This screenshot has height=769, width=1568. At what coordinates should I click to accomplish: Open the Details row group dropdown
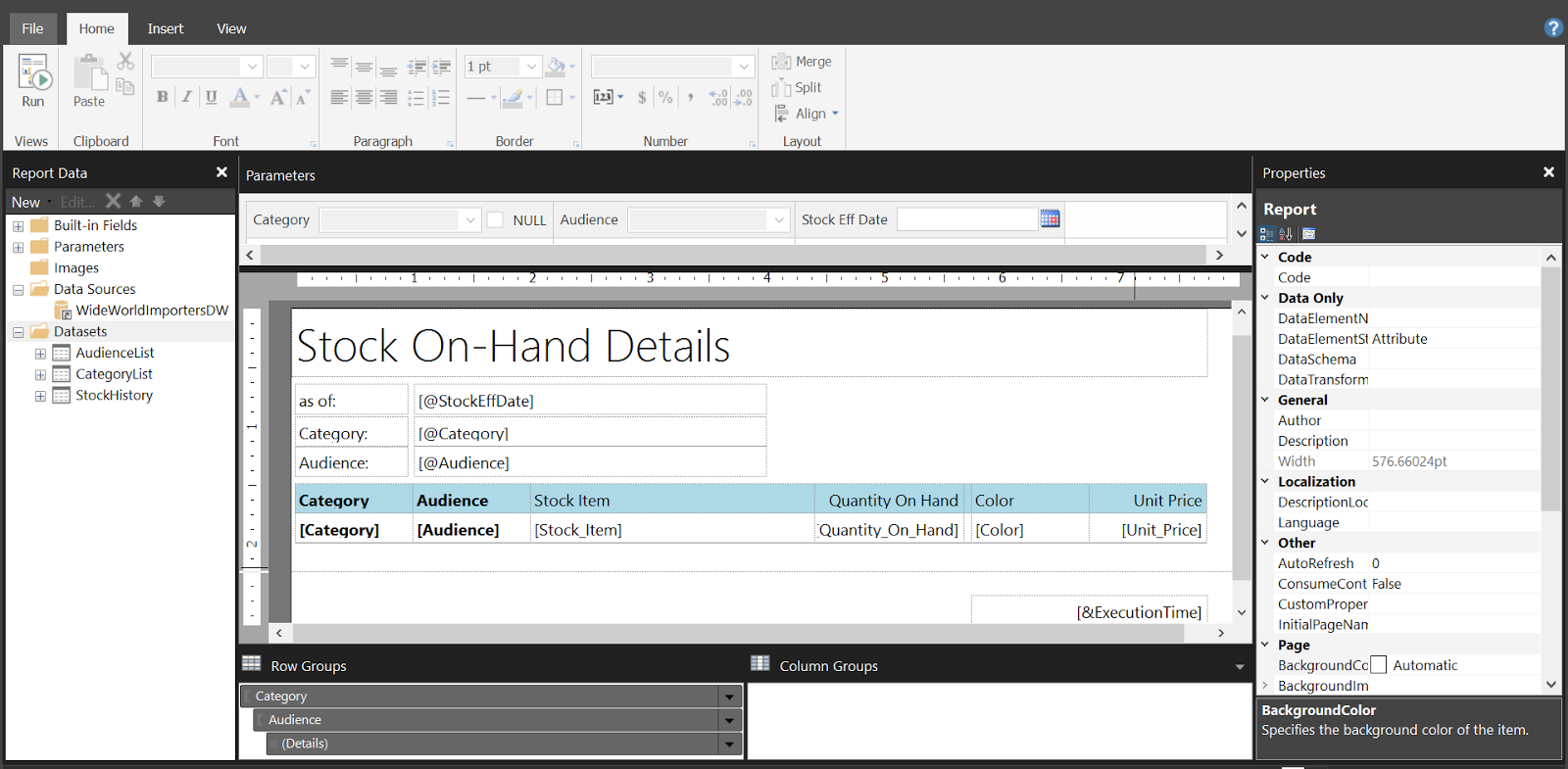pyautogui.click(x=729, y=744)
